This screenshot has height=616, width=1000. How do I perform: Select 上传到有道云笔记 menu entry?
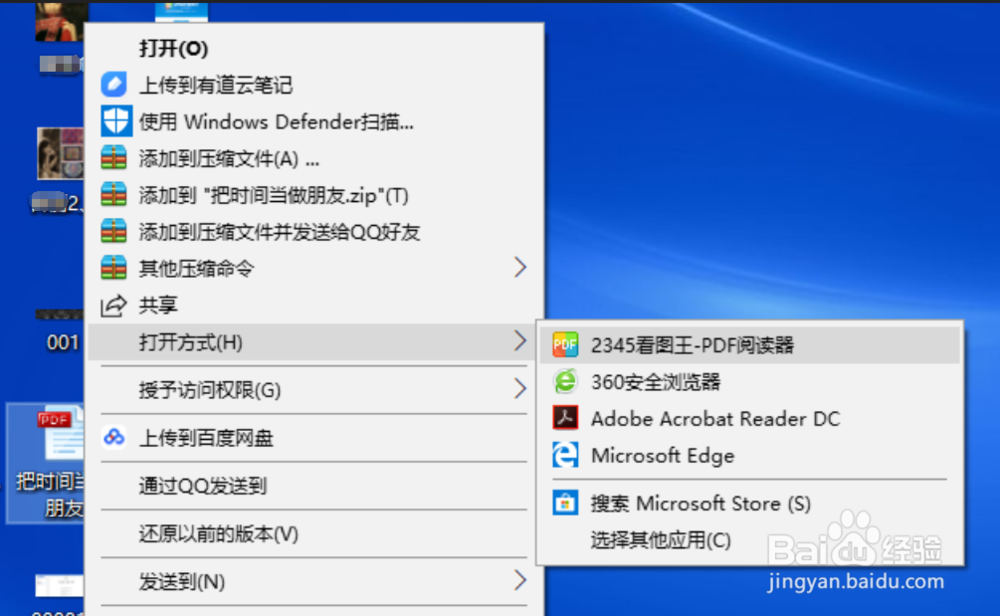click(x=314, y=84)
